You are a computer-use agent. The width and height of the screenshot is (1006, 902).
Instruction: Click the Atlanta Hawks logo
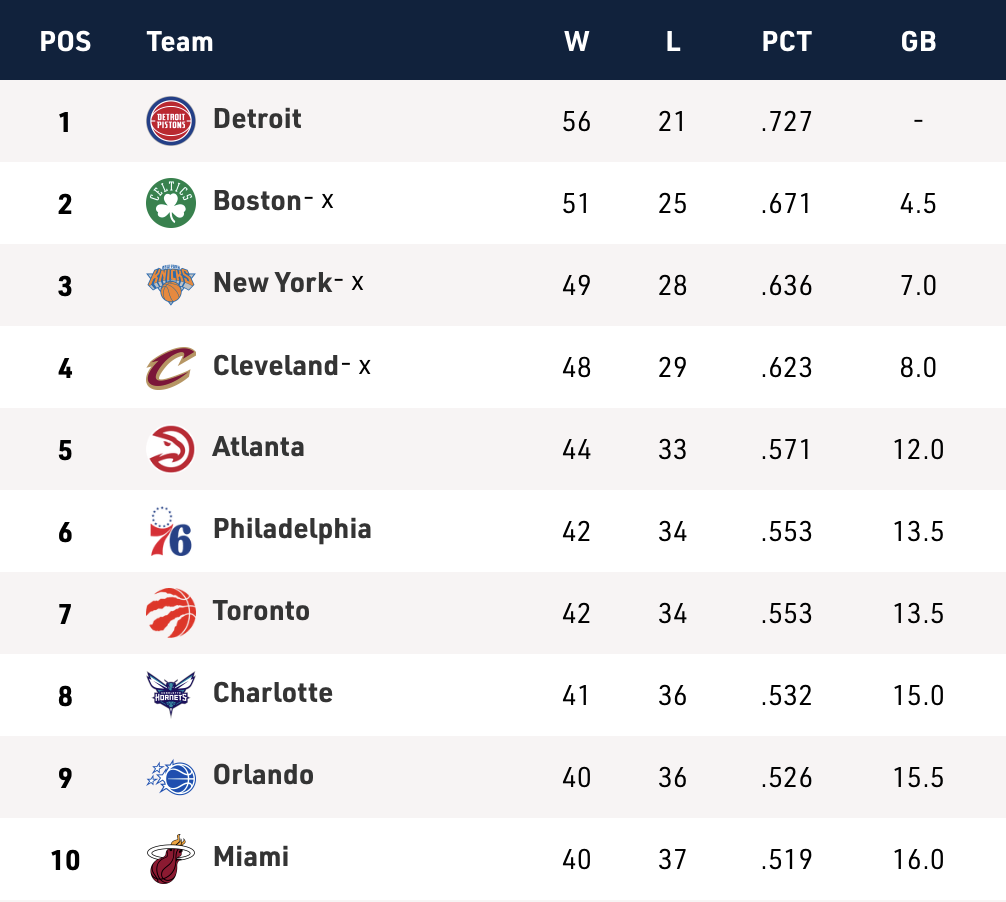(171, 449)
